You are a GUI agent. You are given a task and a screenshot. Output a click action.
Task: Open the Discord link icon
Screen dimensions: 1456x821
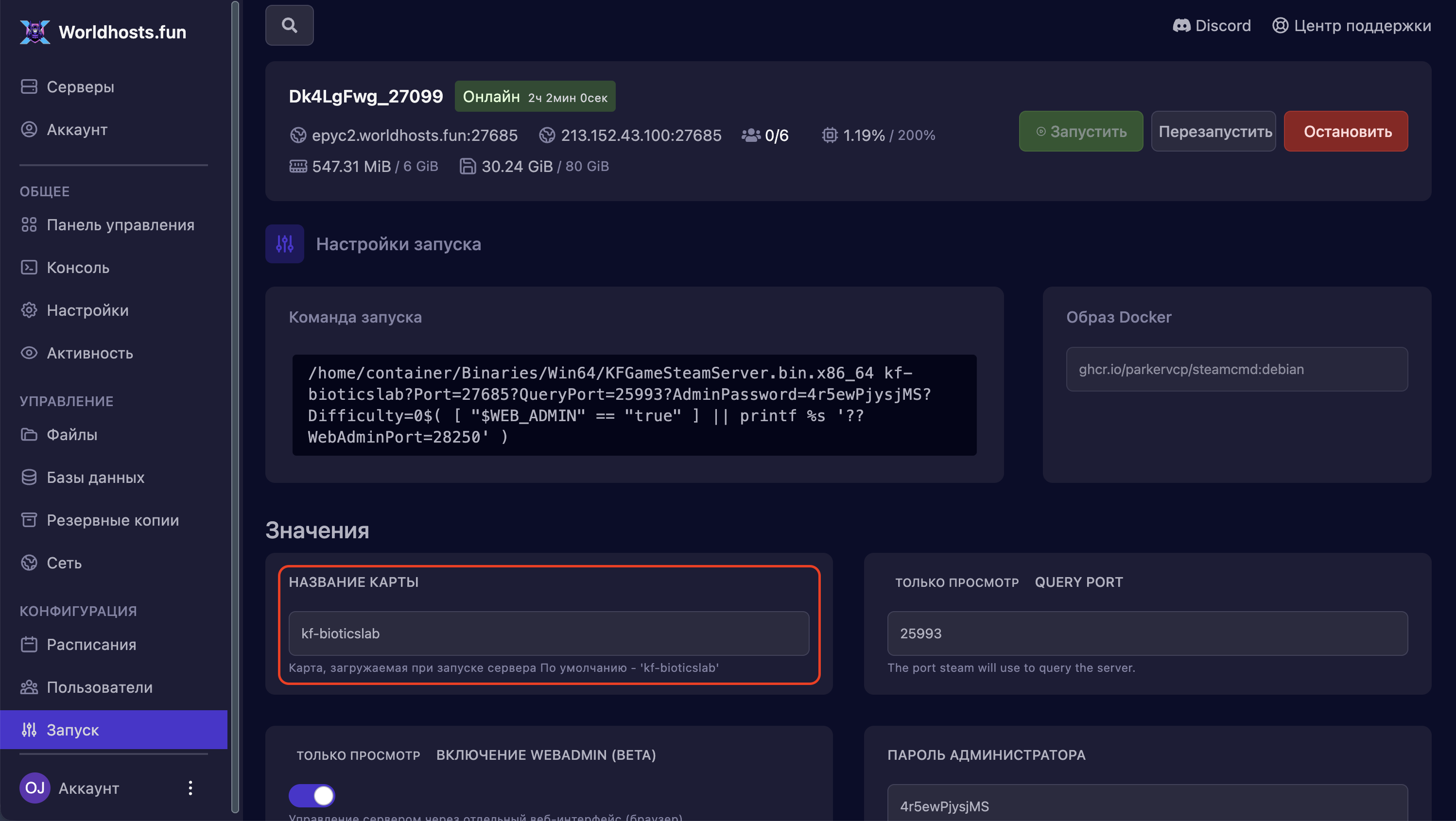(x=1181, y=25)
